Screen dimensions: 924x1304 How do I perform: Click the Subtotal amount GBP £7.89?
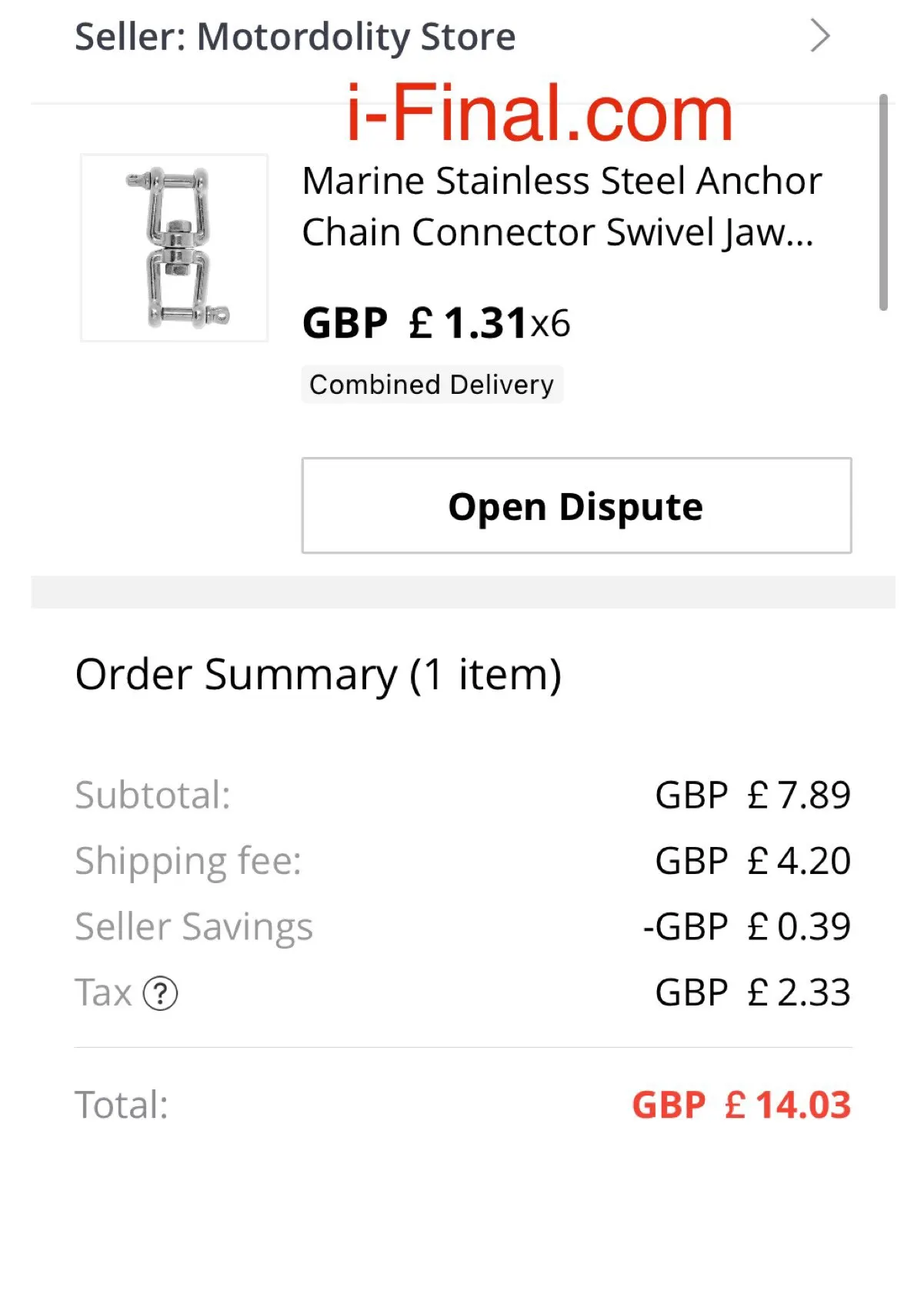tap(752, 795)
